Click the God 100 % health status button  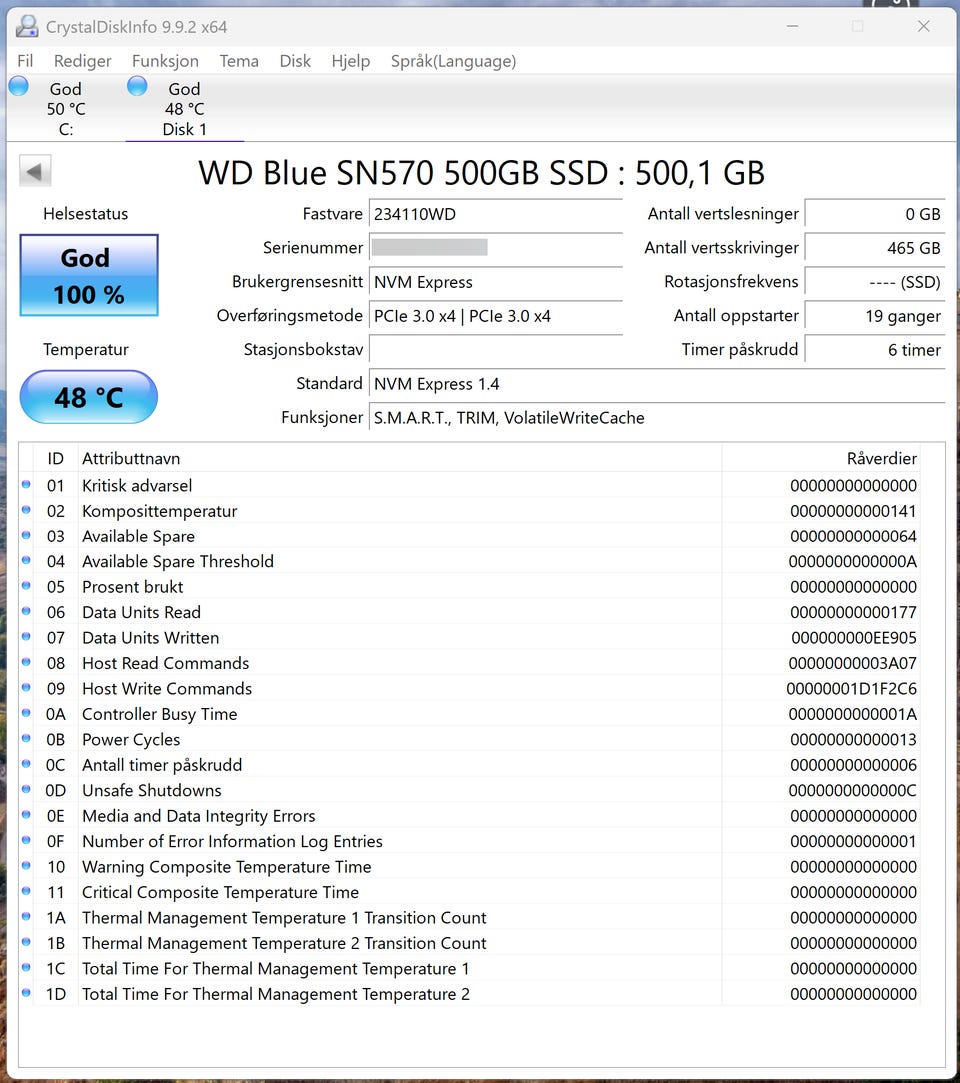(89, 275)
